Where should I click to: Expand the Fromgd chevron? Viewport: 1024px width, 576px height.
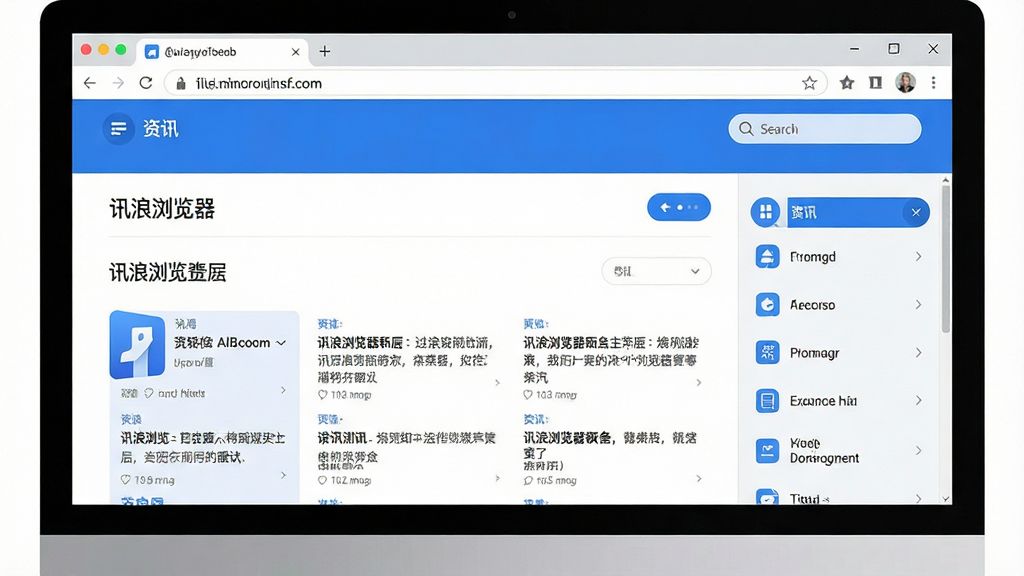click(x=918, y=257)
